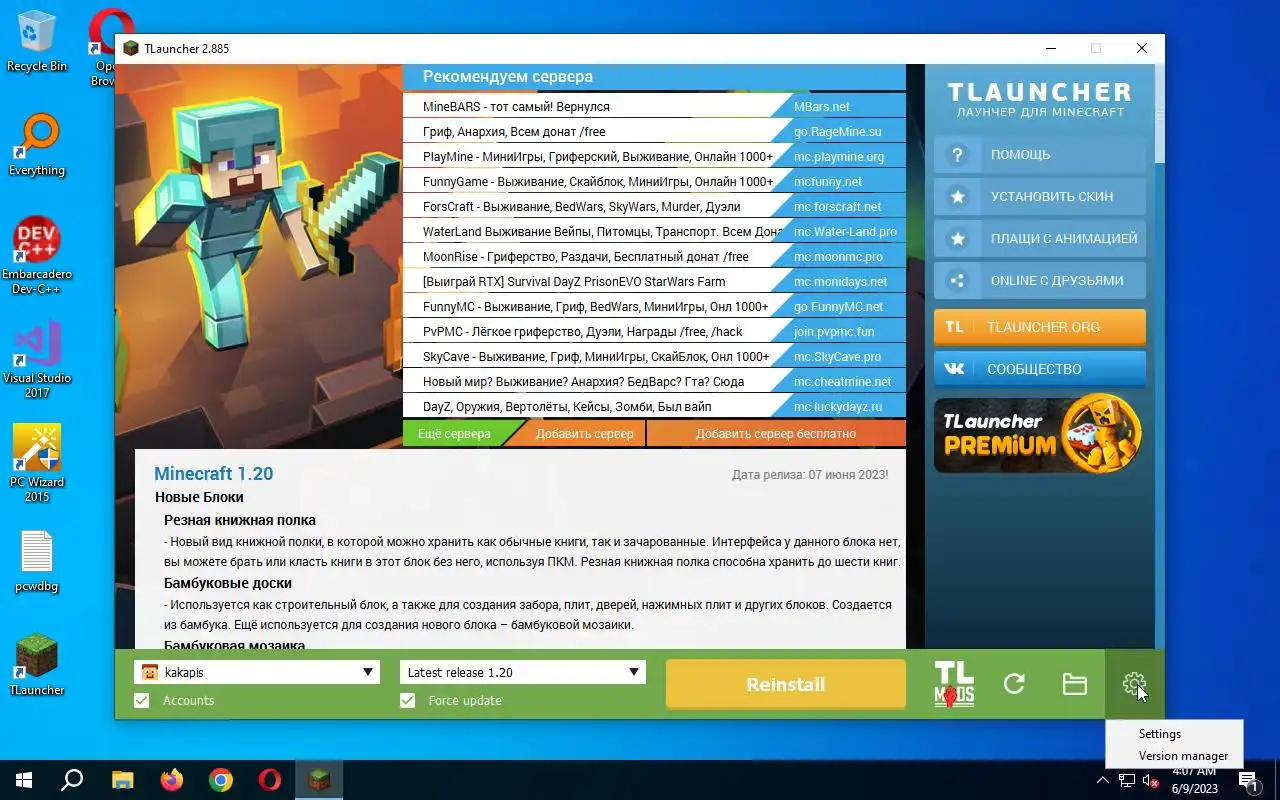This screenshot has height=800, width=1280.
Task: Click the ONLINE С ДРУЗЬЯМИ button
Action: tap(1040, 281)
